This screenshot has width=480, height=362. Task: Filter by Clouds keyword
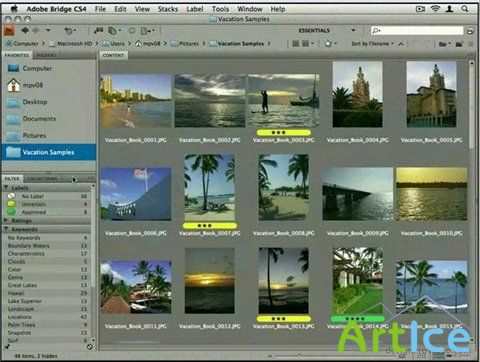[47, 262]
